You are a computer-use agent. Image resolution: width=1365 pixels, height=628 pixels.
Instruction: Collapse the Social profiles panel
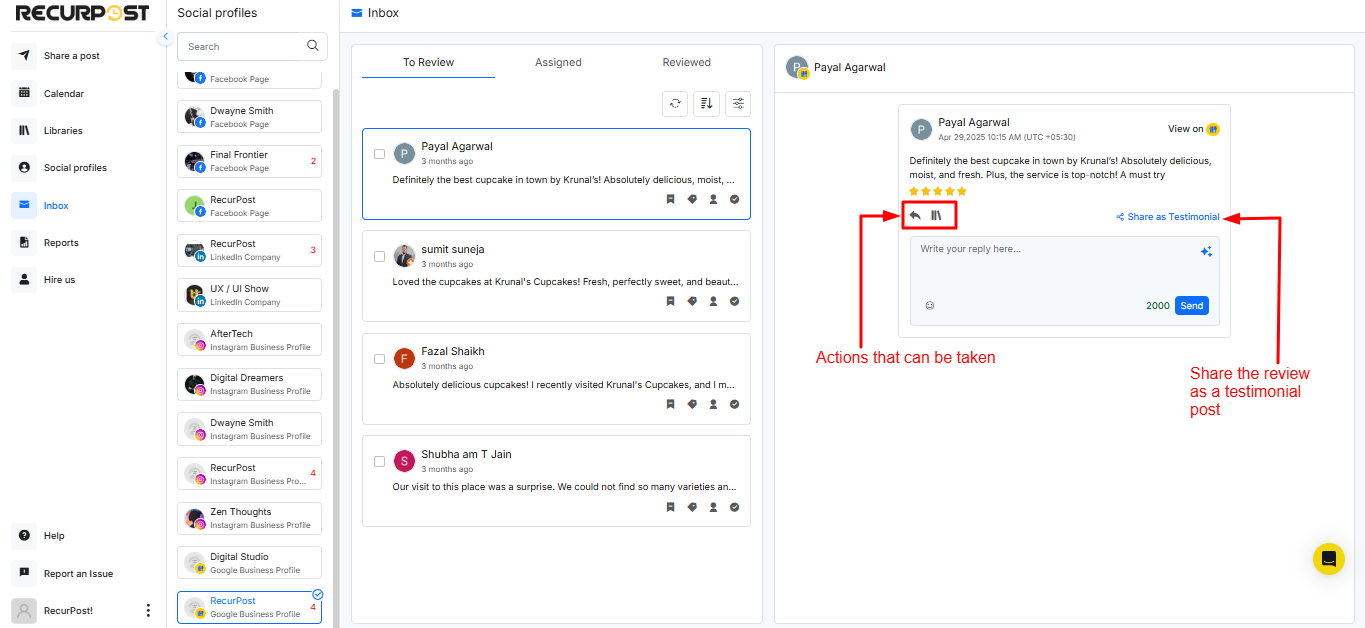click(165, 36)
